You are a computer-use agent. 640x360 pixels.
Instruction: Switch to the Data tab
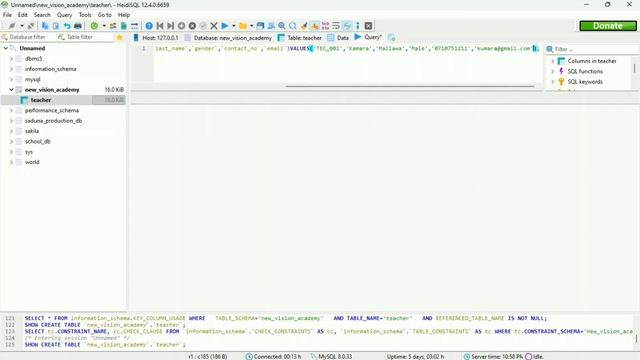point(338,38)
